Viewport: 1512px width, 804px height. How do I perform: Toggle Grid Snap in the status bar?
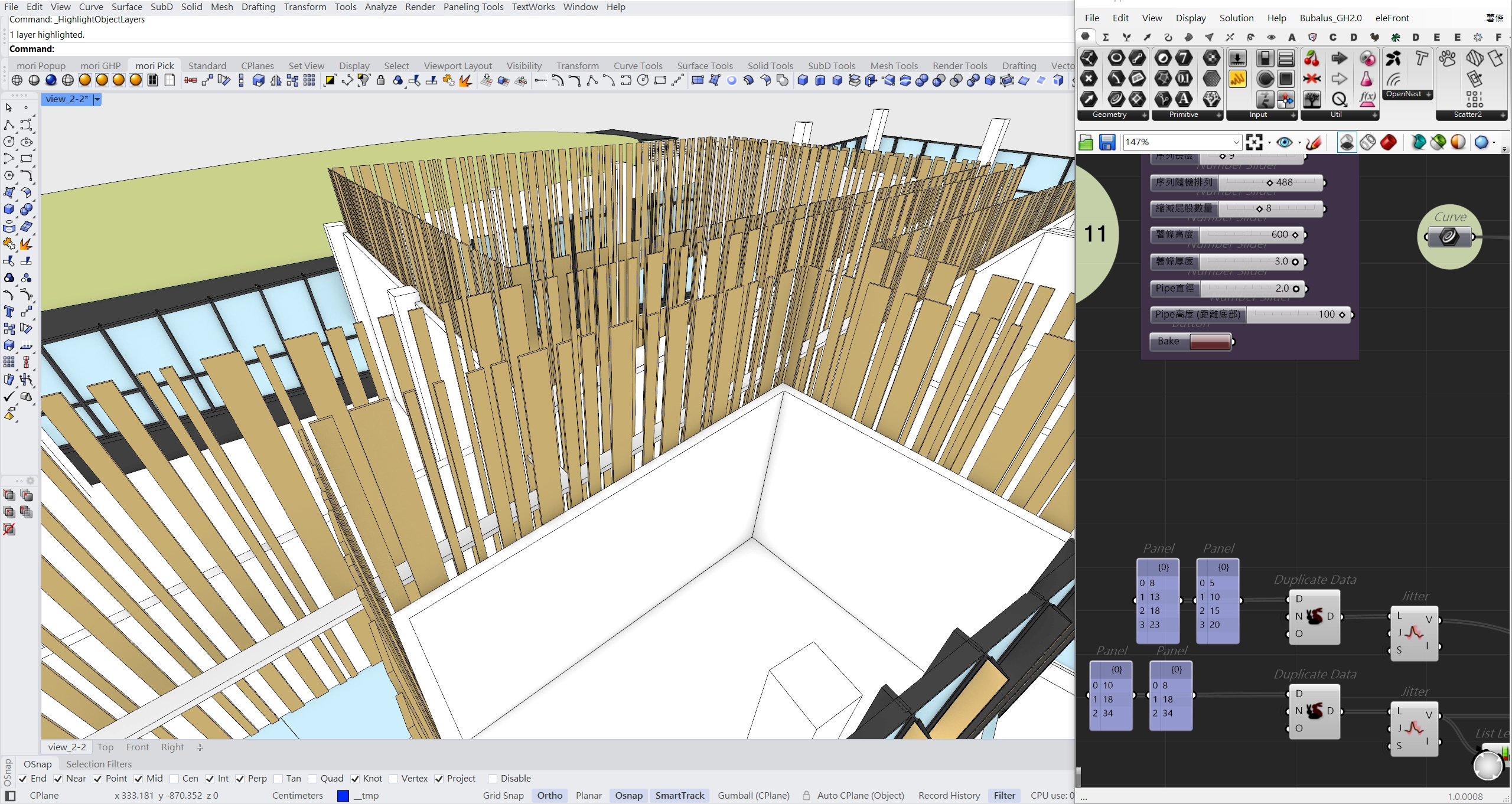[503, 795]
